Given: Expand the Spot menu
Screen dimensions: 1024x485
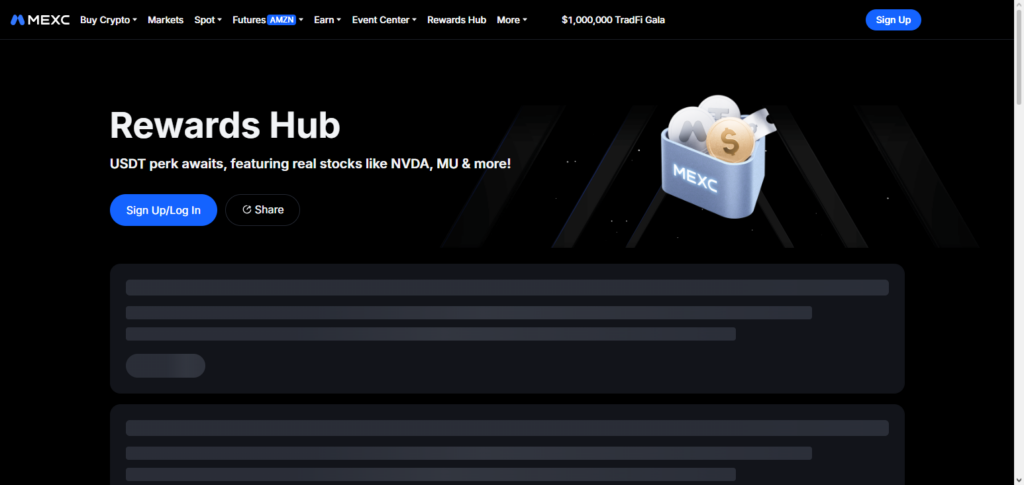Looking at the screenshot, I should [208, 20].
